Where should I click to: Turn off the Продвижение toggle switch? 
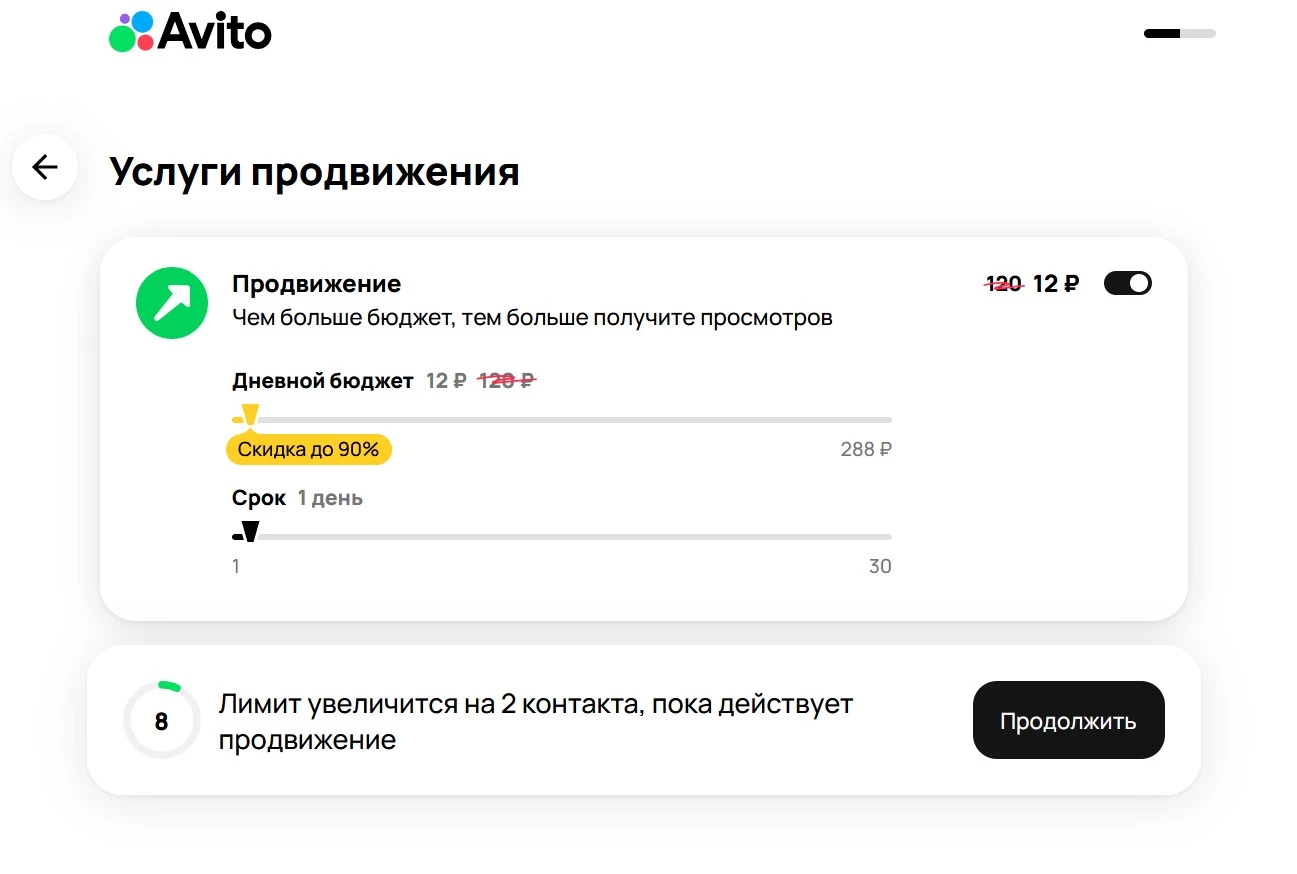[1127, 284]
